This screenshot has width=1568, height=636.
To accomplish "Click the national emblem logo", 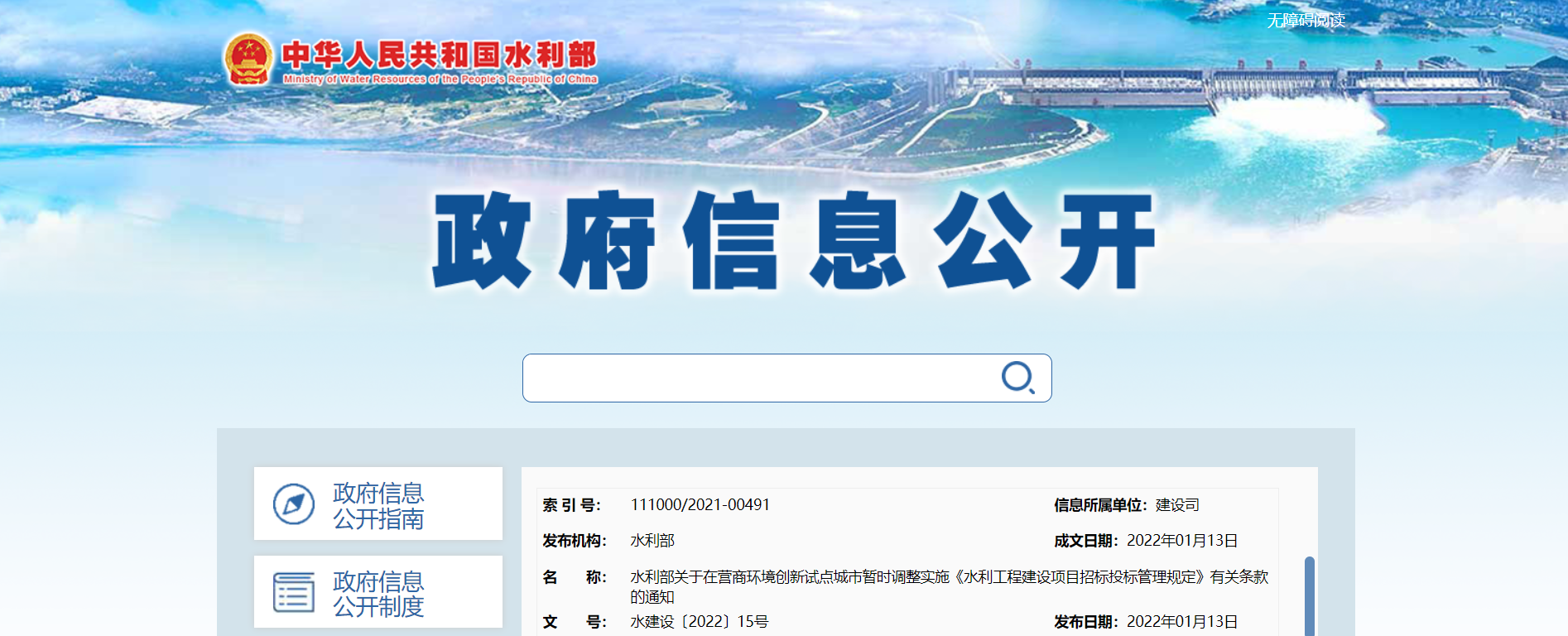I will [248, 59].
